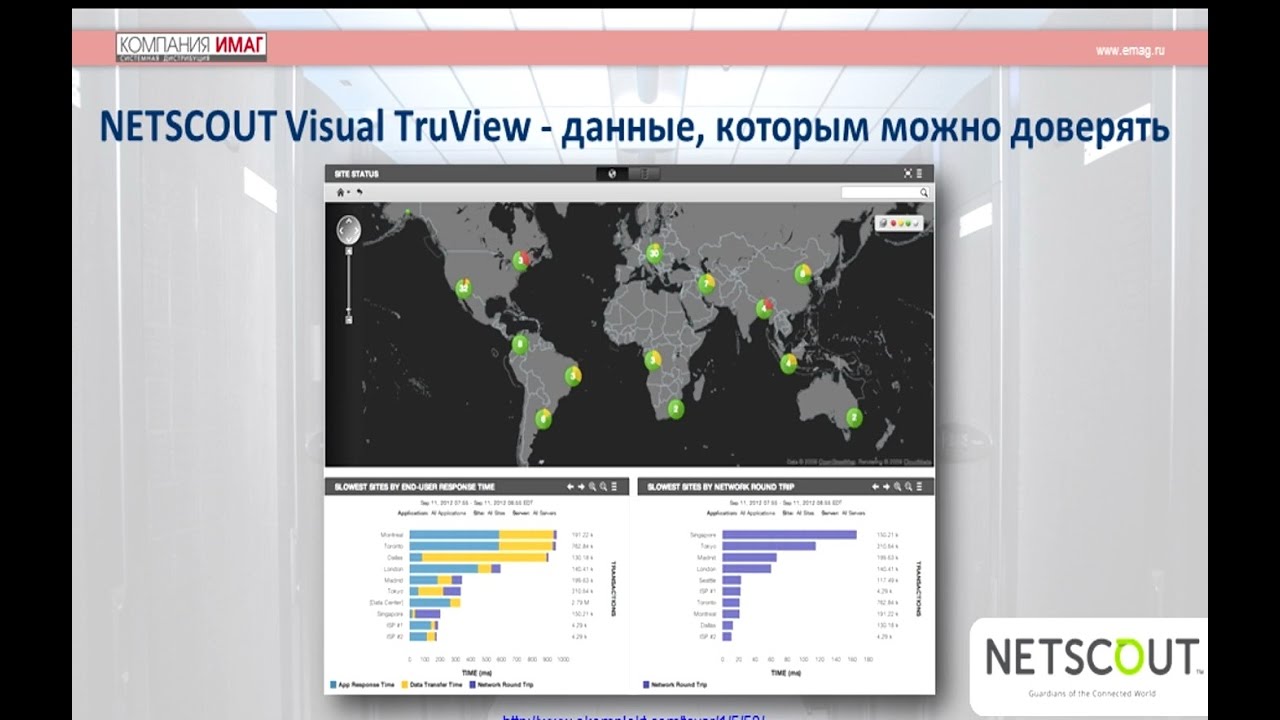1280x720 pixels.
Task: Toggle the green status filter dot
Action: (x=910, y=223)
